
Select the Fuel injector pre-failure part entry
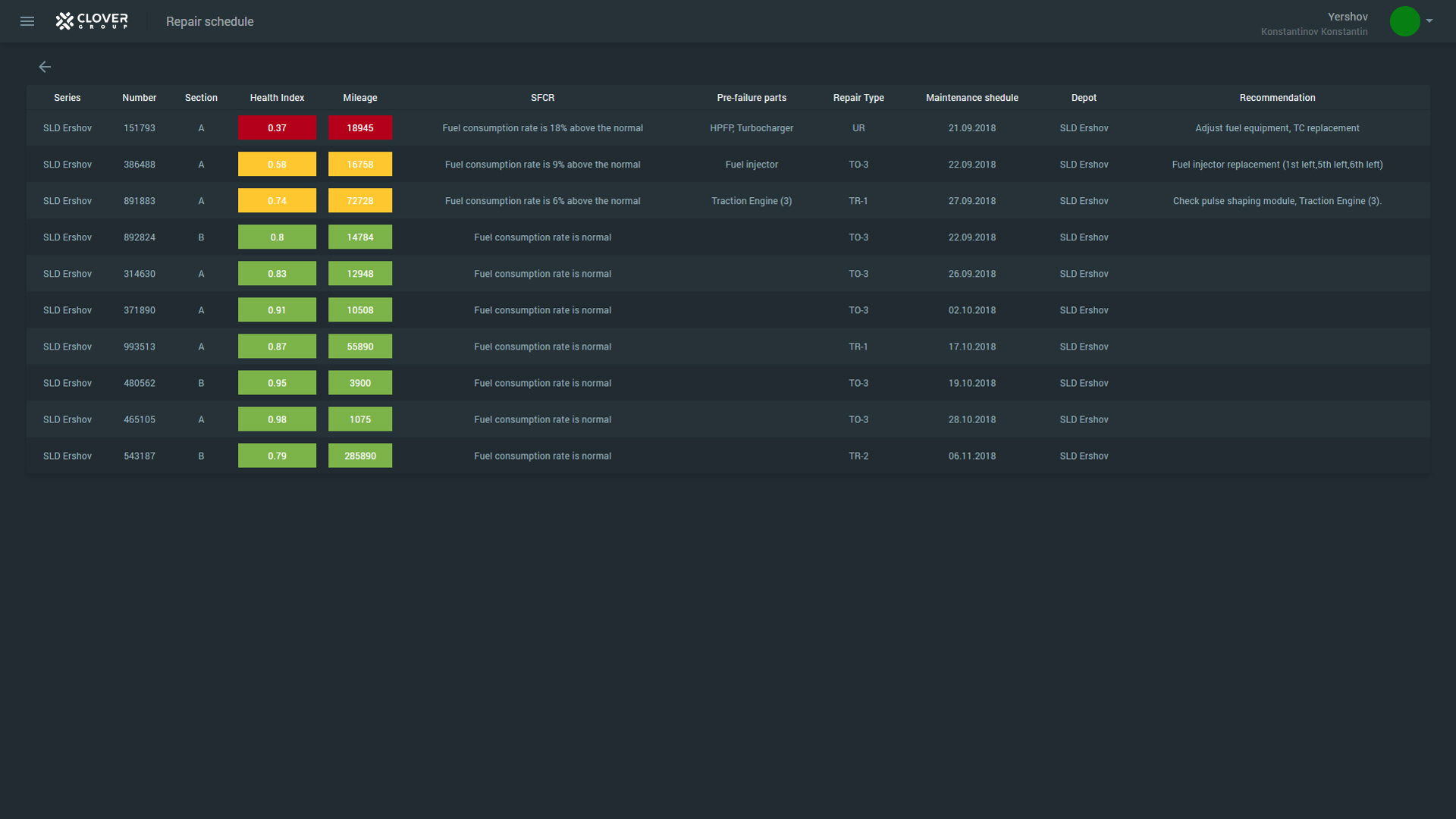click(751, 165)
